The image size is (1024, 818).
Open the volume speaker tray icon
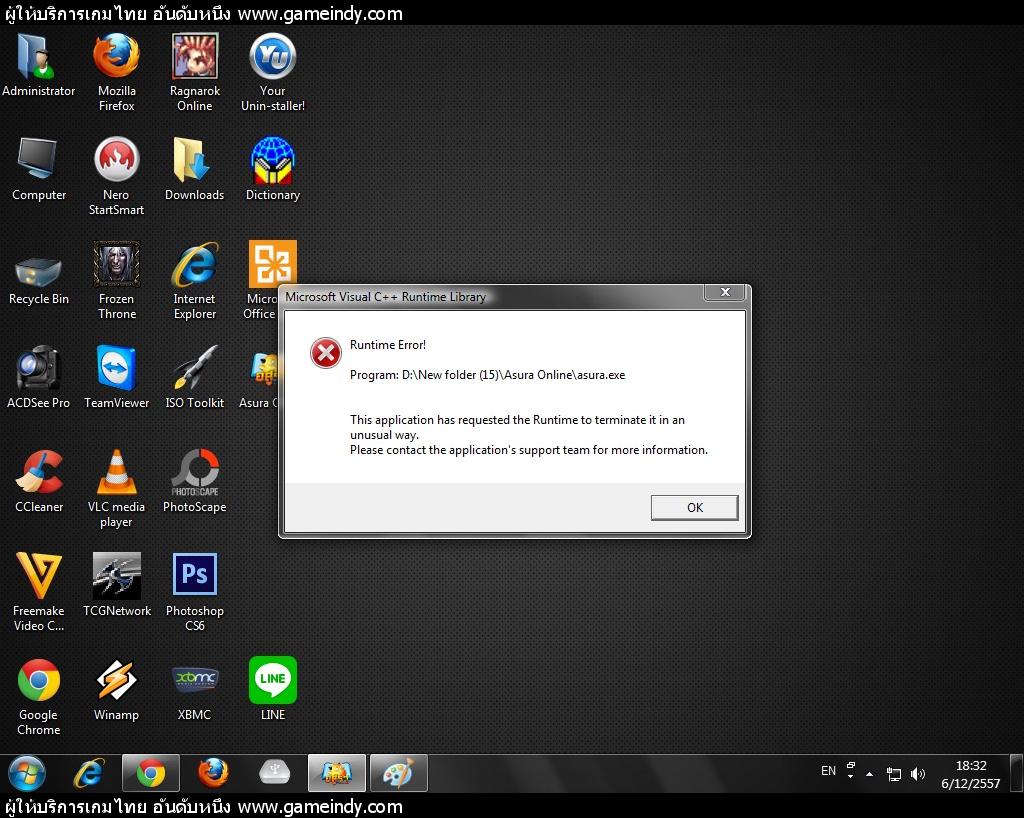click(918, 774)
